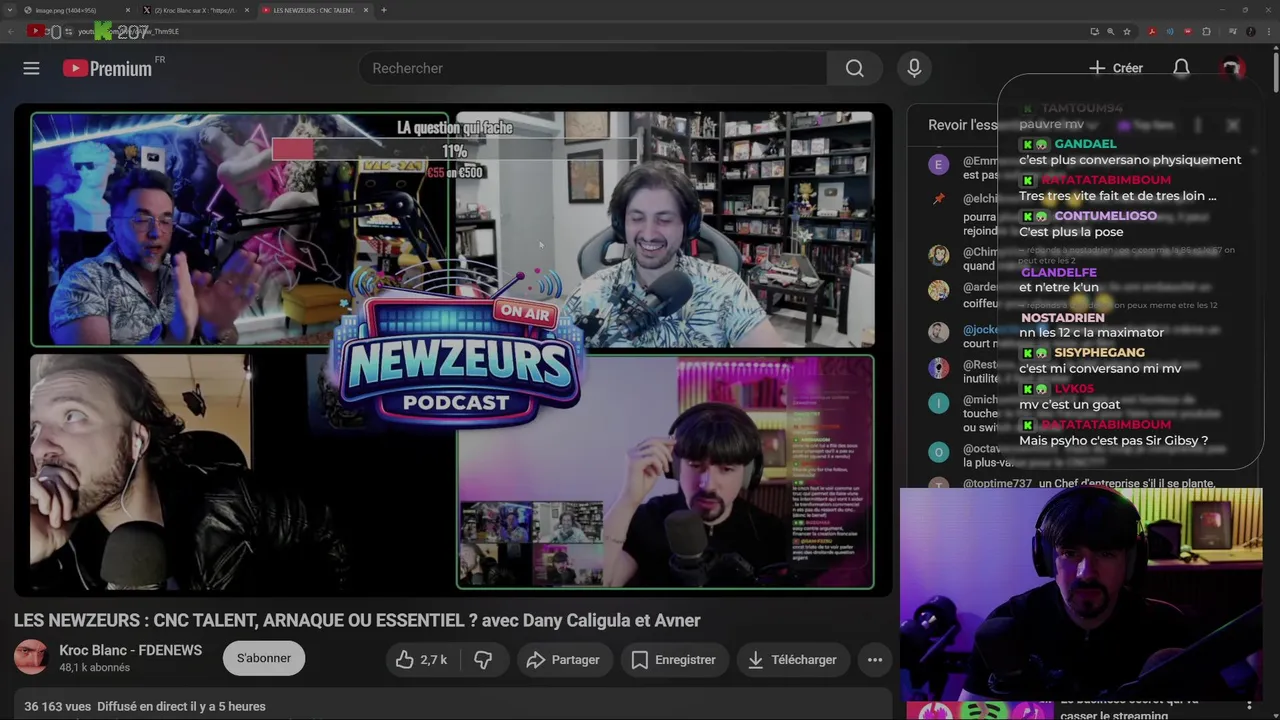
Task: Open the media controls toolbar icon
Action: click(1232, 31)
